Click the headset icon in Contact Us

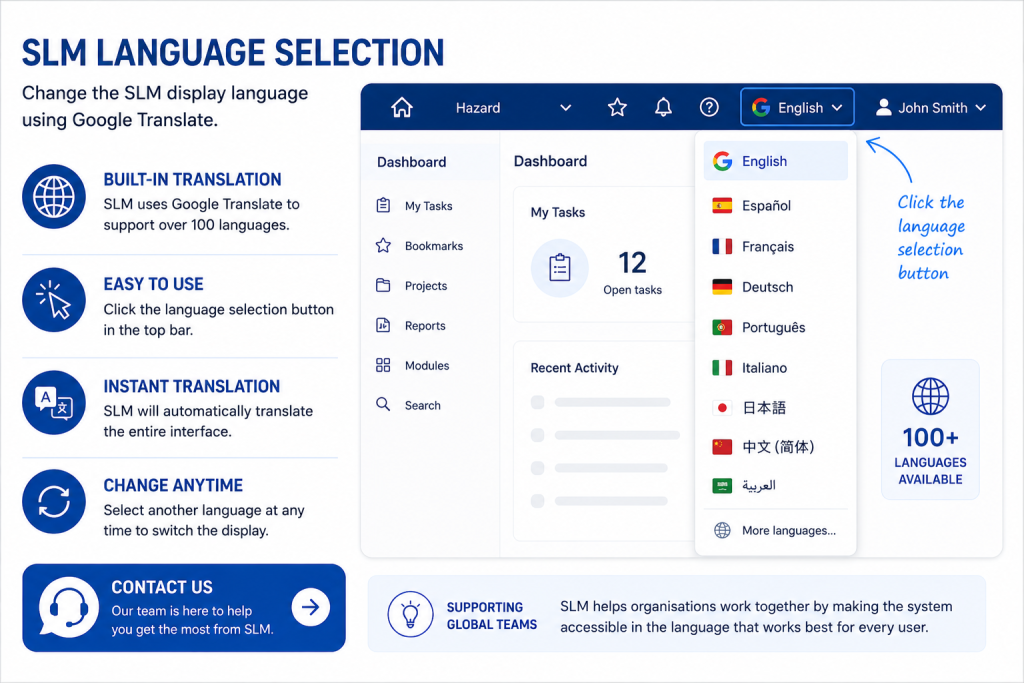[x=69, y=607]
